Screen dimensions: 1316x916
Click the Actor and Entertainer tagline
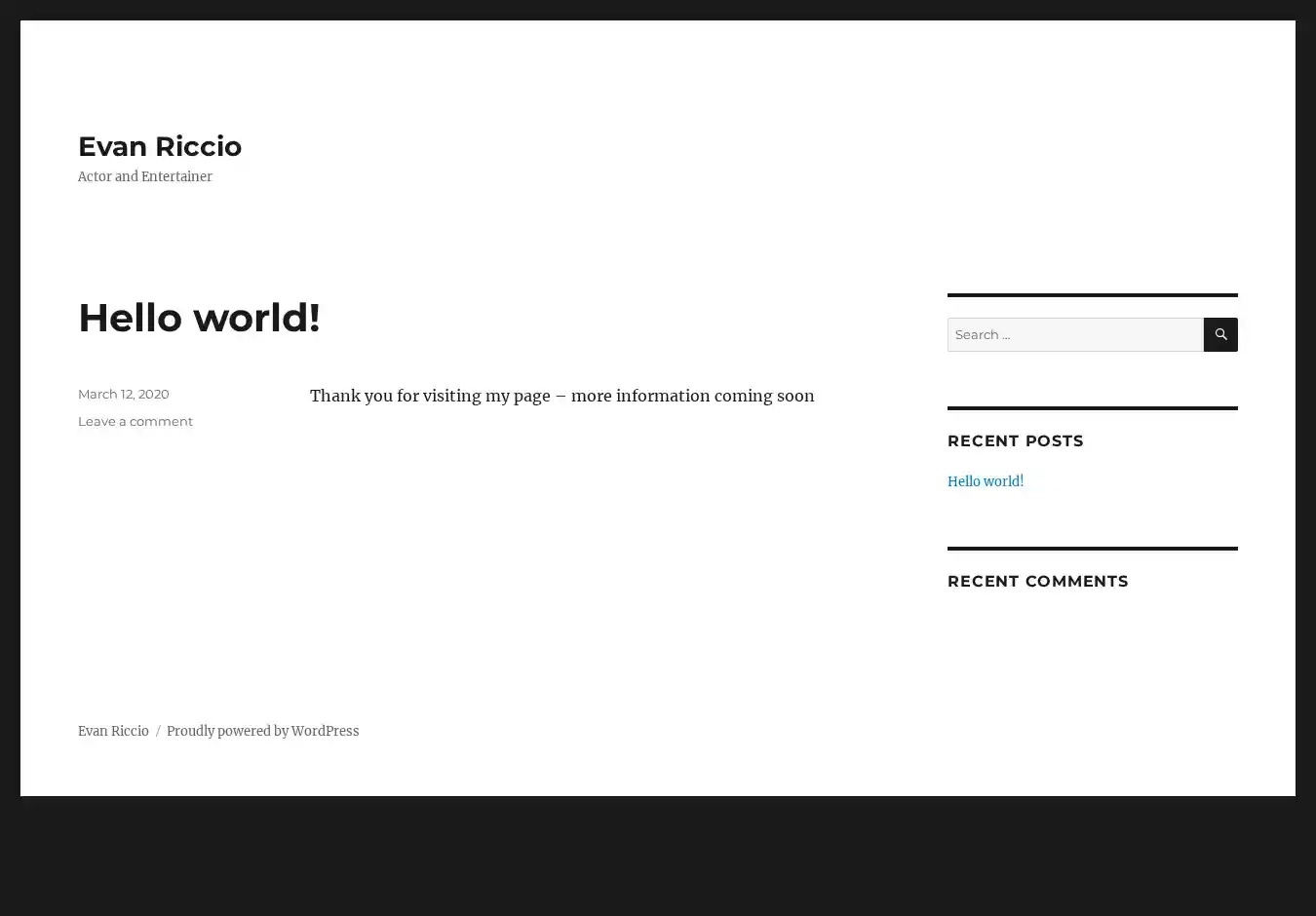point(144,176)
